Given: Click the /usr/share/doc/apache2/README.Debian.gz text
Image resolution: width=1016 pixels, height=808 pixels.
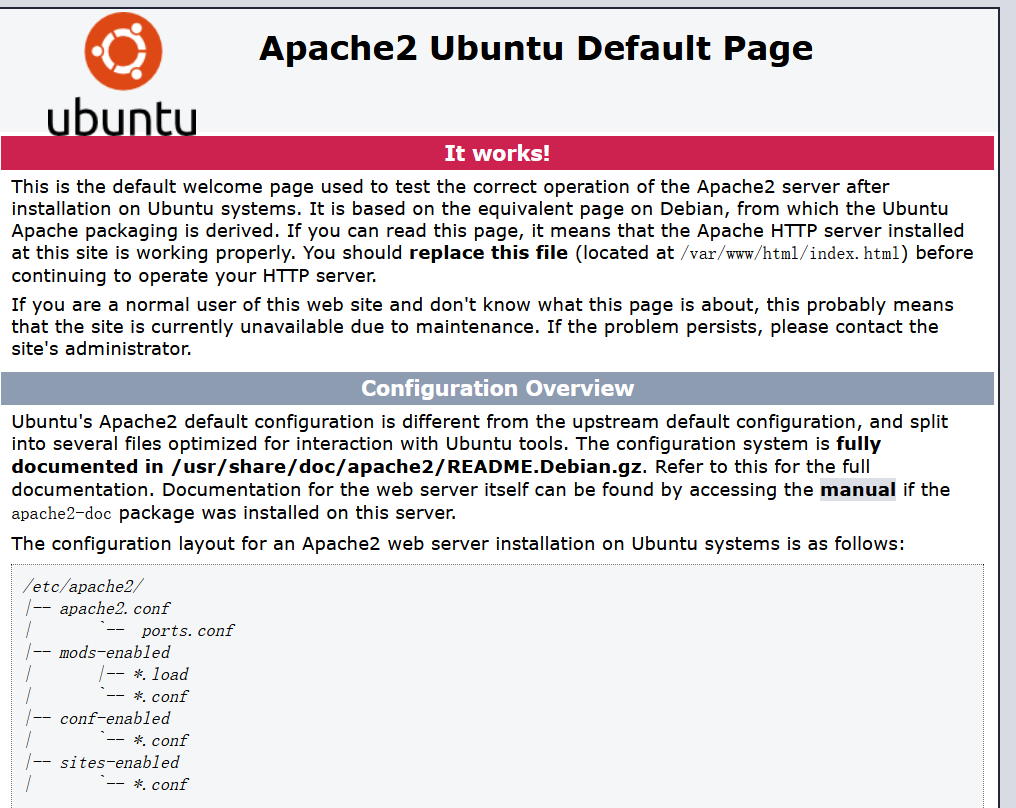Looking at the screenshot, I should [x=406, y=467].
